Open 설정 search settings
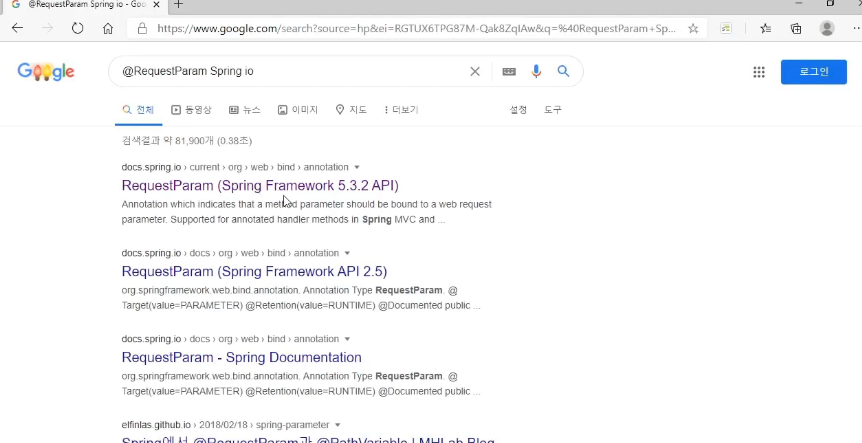The image size is (862, 443). coord(518,110)
